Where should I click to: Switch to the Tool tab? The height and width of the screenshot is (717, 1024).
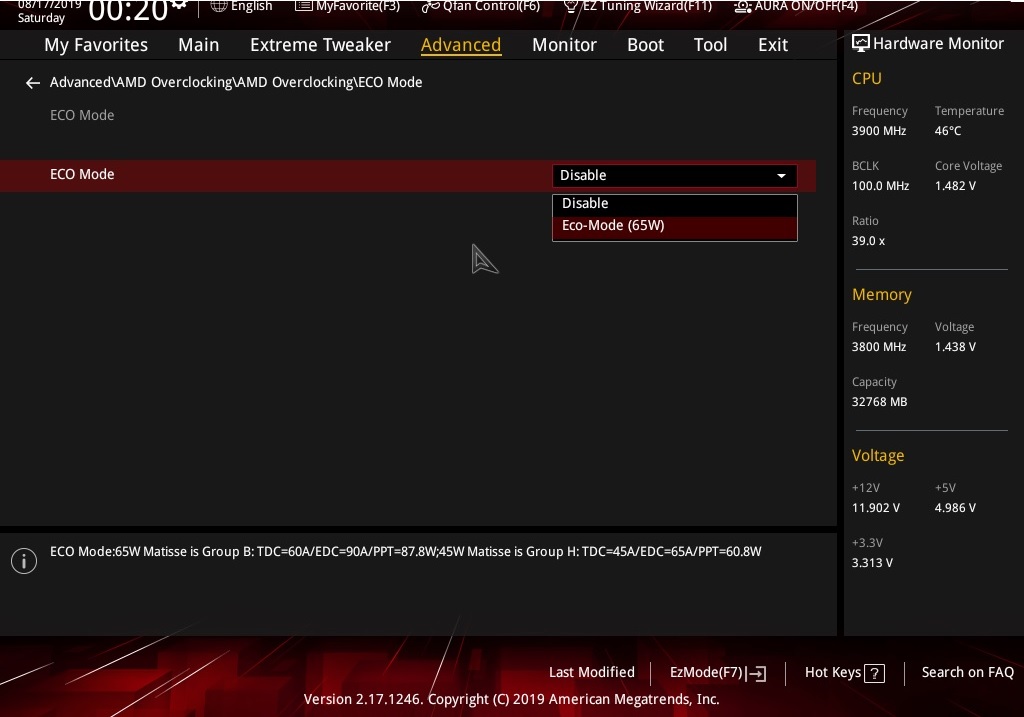(710, 45)
